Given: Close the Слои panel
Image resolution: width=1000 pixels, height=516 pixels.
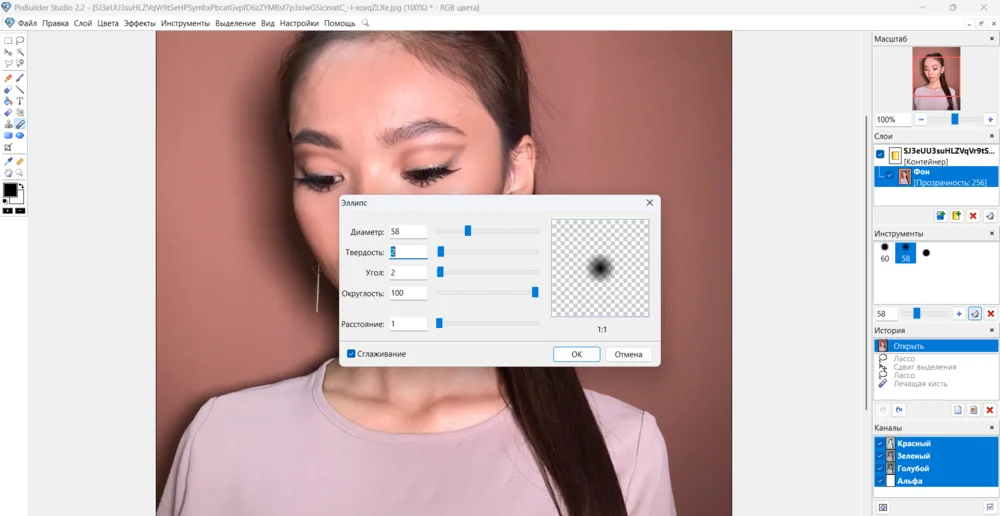Looking at the screenshot, I should (x=992, y=136).
